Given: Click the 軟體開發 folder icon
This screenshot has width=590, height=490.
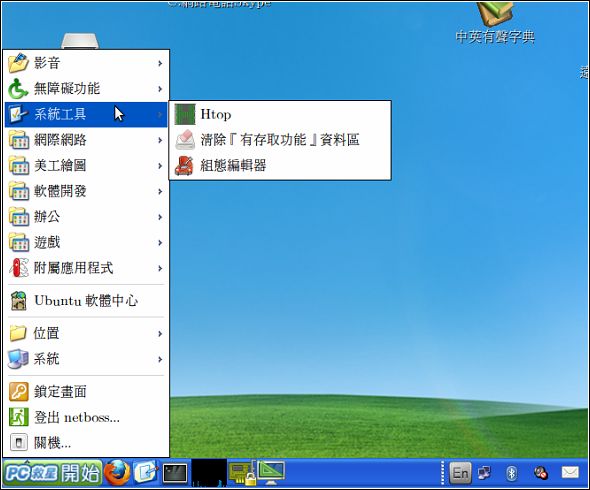Looking at the screenshot, I should pyautogui.click(x=18, y=191).
